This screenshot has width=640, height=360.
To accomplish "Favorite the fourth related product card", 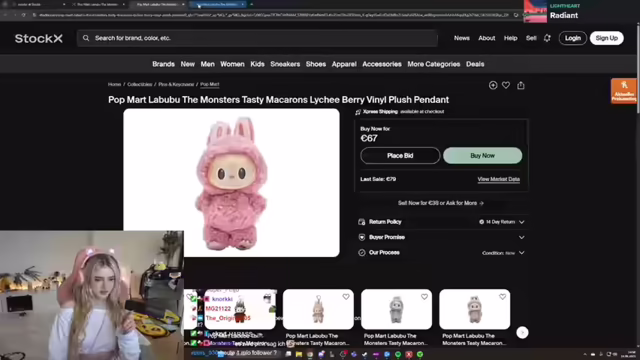I will (x=502, y=297).
